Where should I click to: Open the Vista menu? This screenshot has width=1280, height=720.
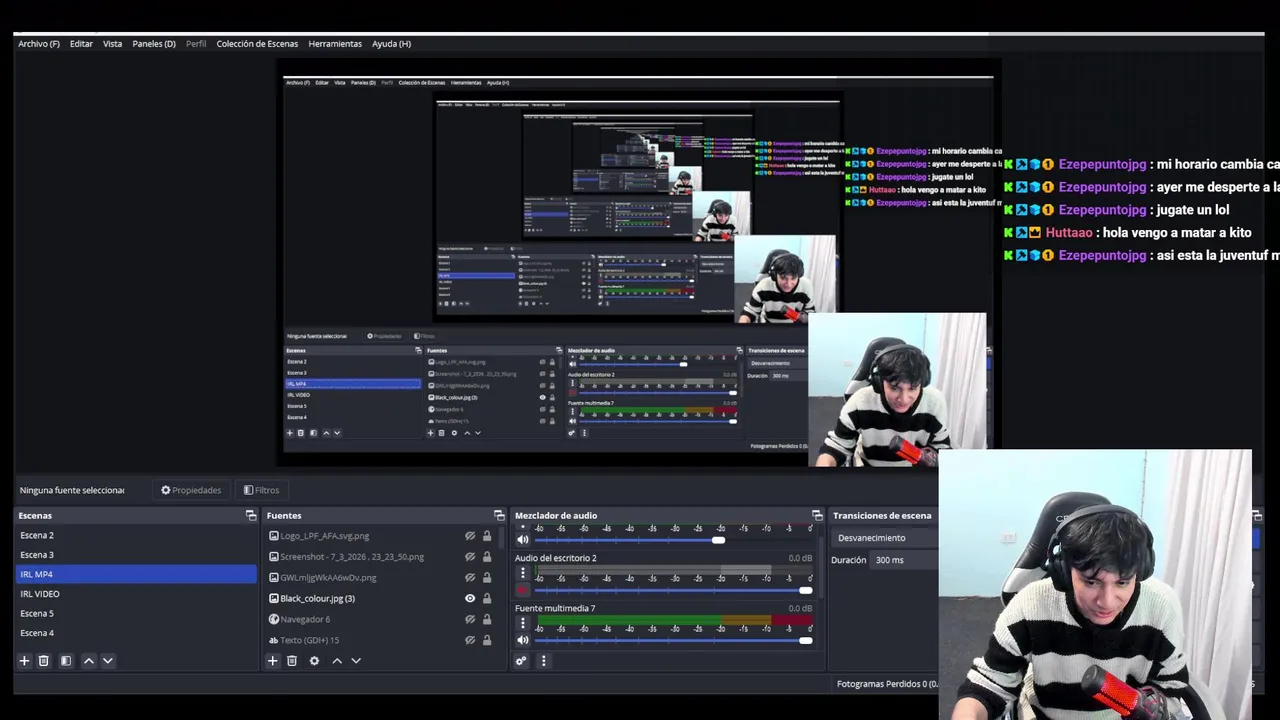coord(112,44)
